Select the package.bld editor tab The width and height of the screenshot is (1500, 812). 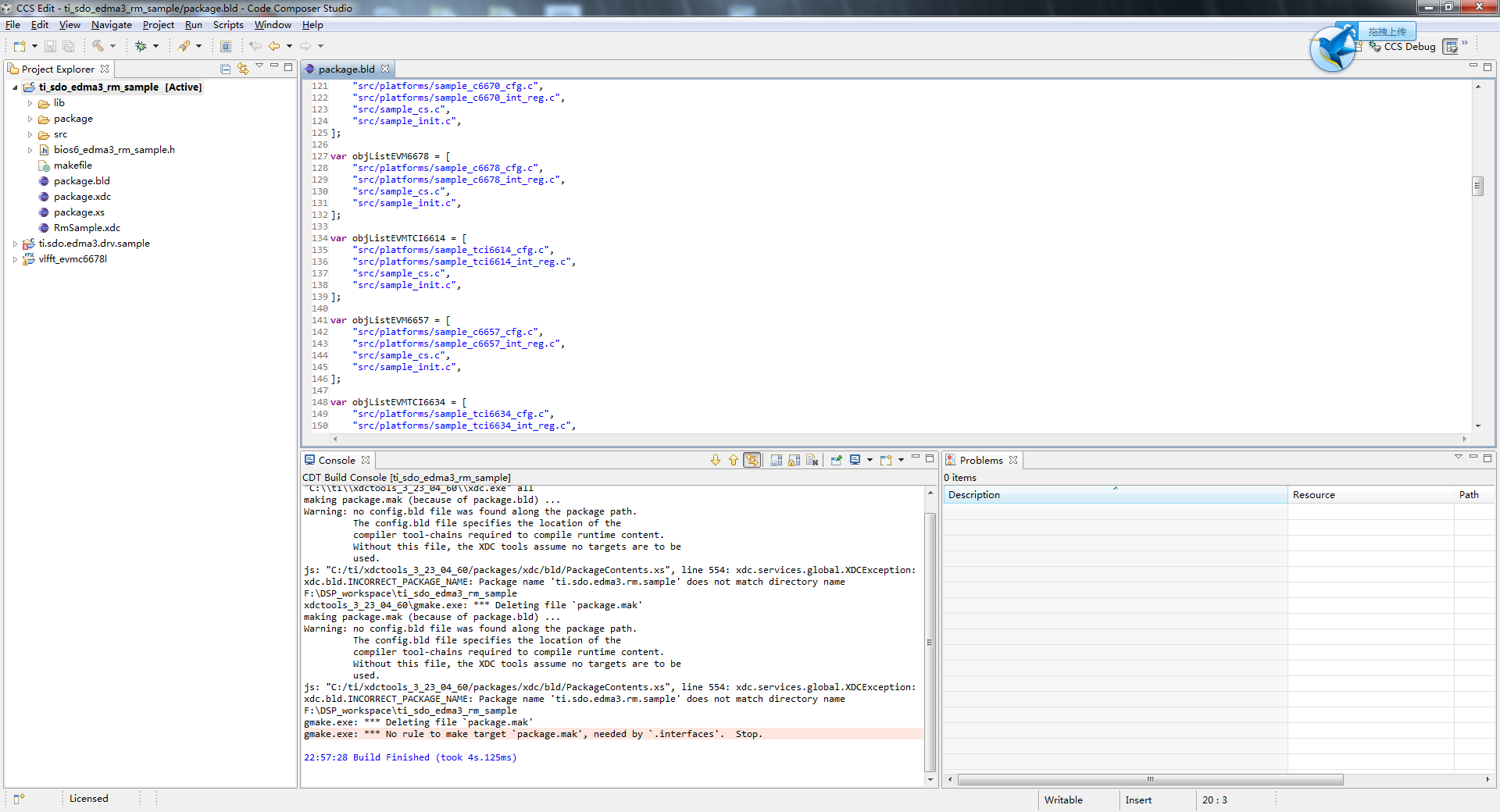click(x=346, y=69)
